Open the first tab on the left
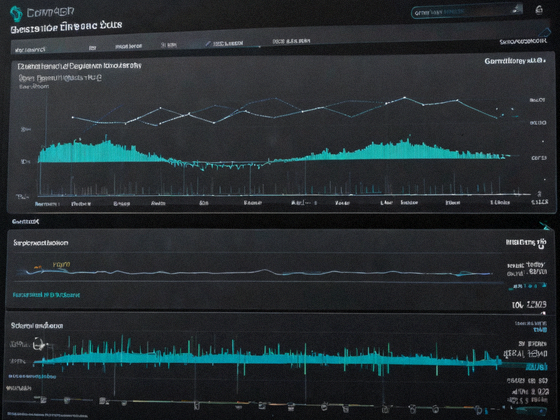This screenshot has height=420, width=560. tap(30, 50)
